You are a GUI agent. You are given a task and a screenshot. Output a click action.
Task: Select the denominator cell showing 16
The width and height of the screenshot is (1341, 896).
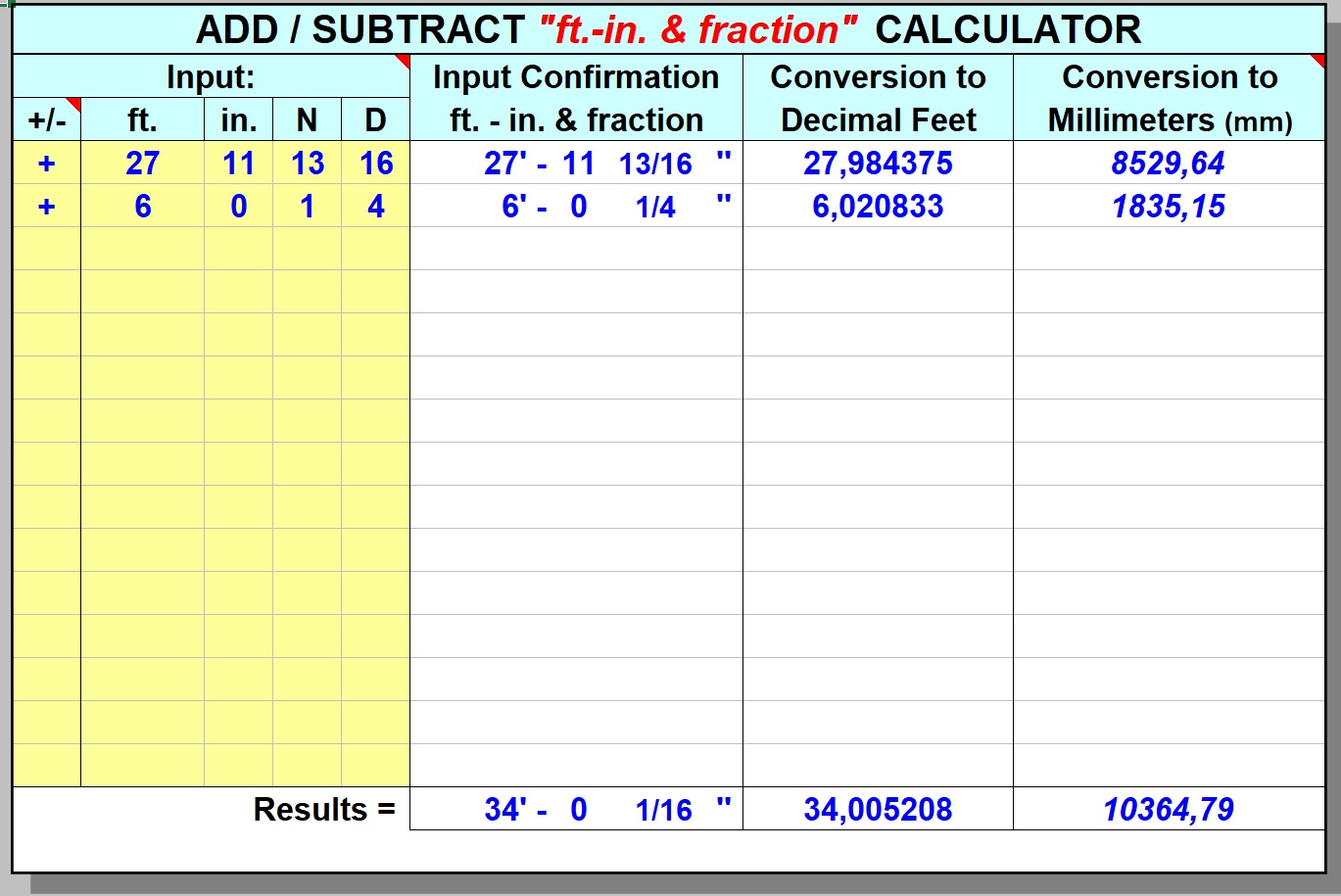tap(376, 164)
